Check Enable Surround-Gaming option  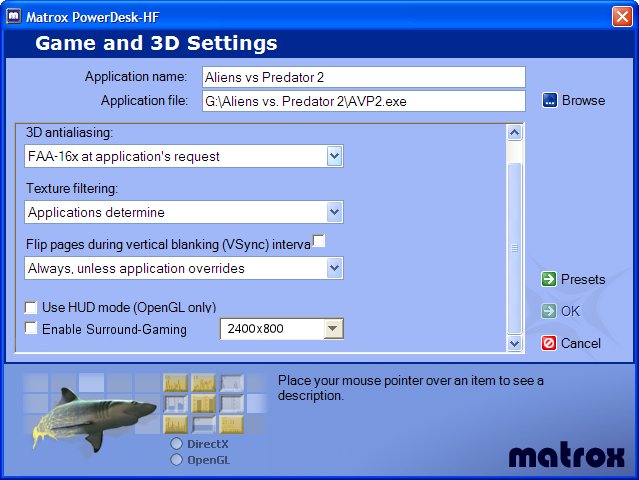pos(31,328)
